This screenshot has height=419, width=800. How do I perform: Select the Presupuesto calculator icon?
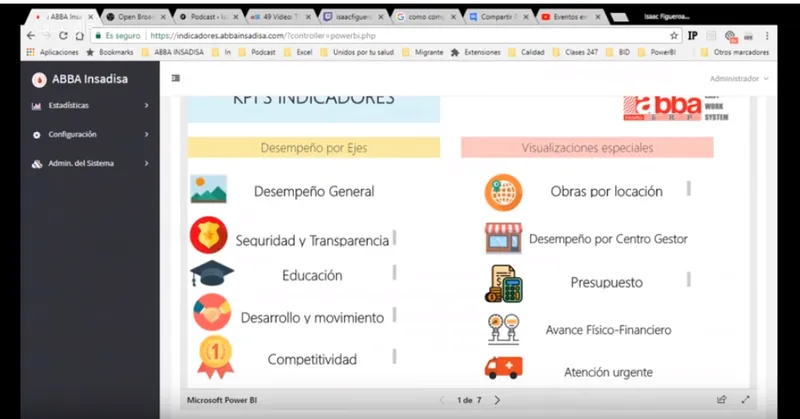(504, 284)
